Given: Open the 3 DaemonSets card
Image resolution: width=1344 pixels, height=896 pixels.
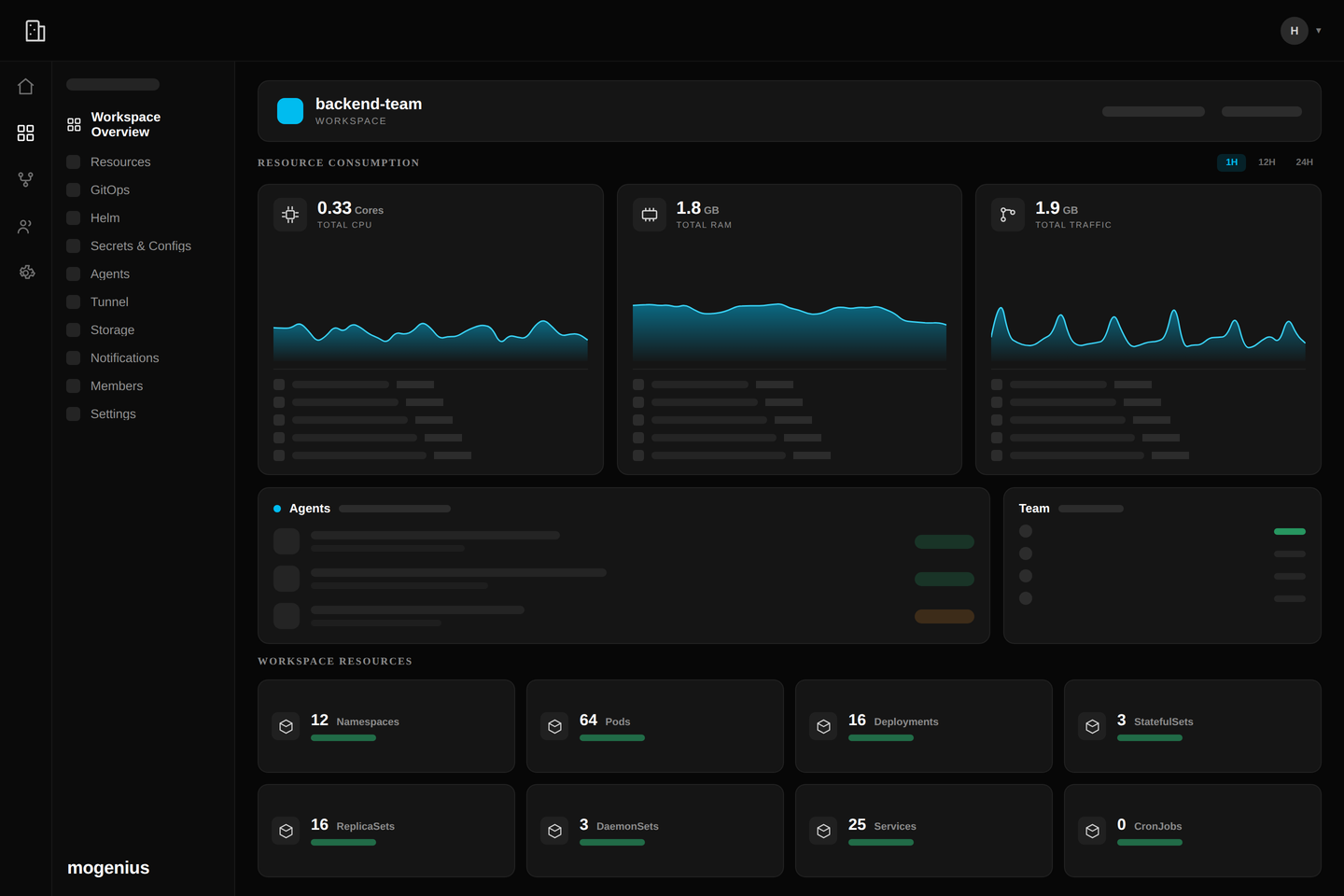Looking at the screenshot, I should click(655, 831).
